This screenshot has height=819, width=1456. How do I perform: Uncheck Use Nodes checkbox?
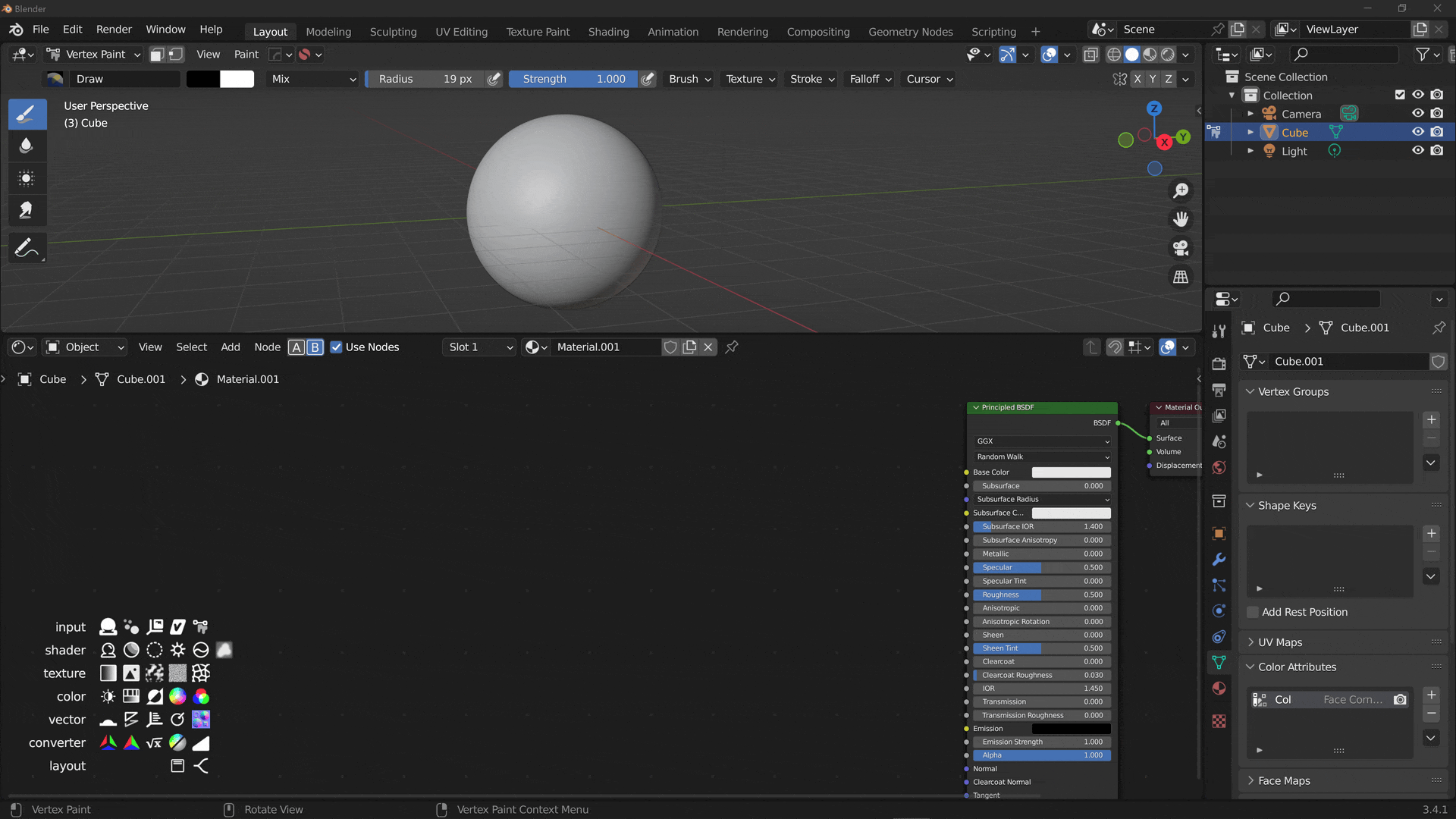(336, 347)
